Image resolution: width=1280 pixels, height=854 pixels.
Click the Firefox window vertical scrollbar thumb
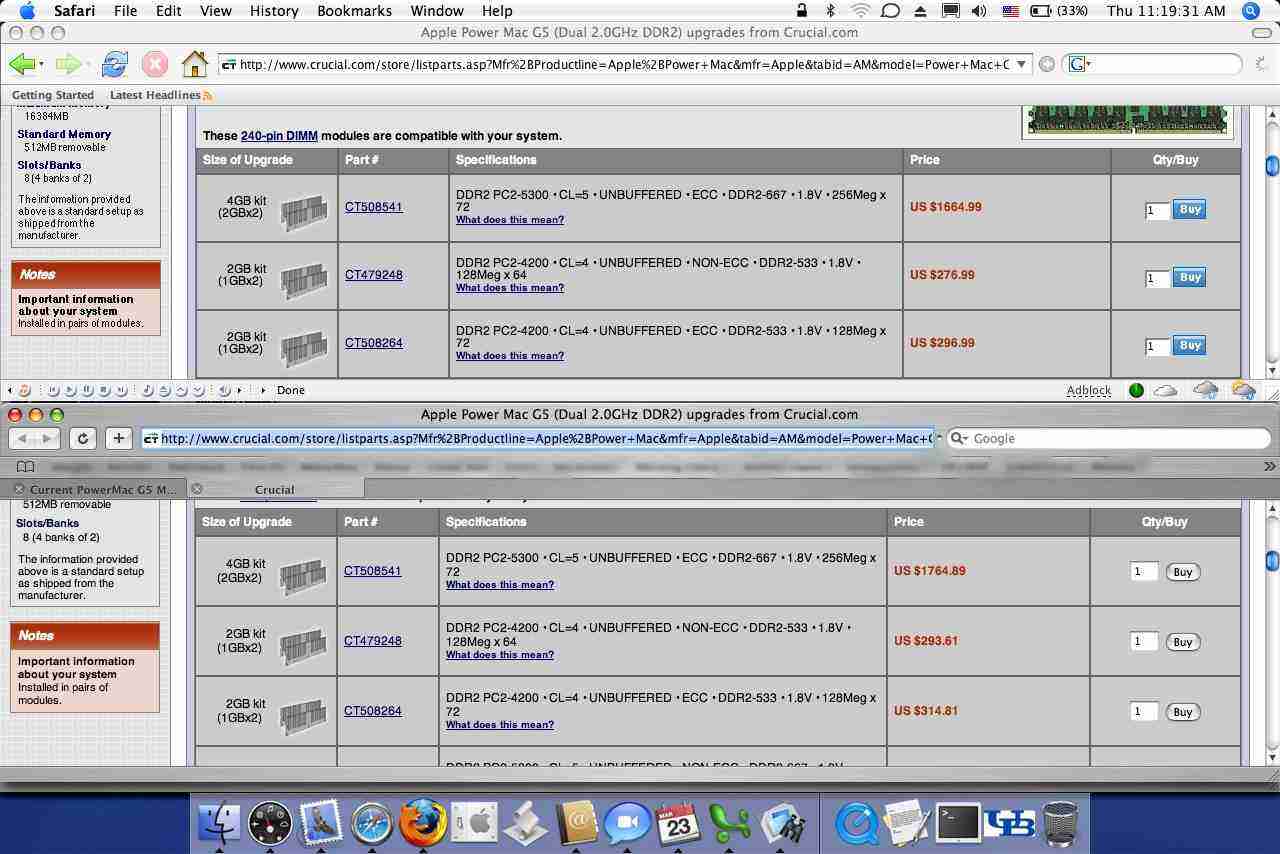(1272, 165)
